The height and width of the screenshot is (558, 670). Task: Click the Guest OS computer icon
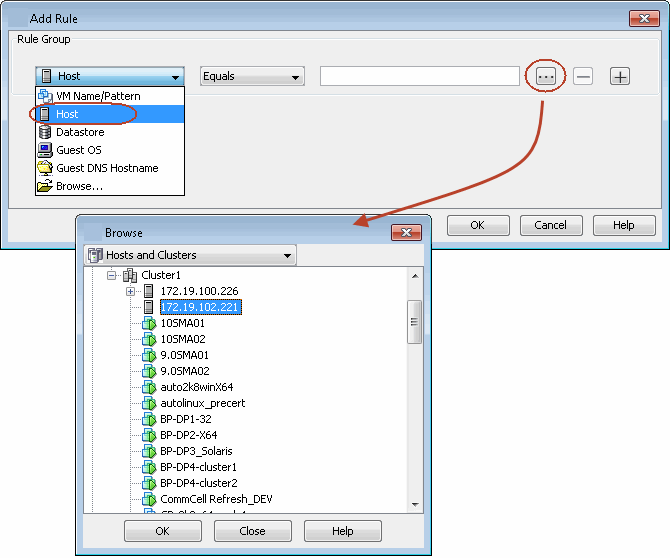[x=45, y=150]
